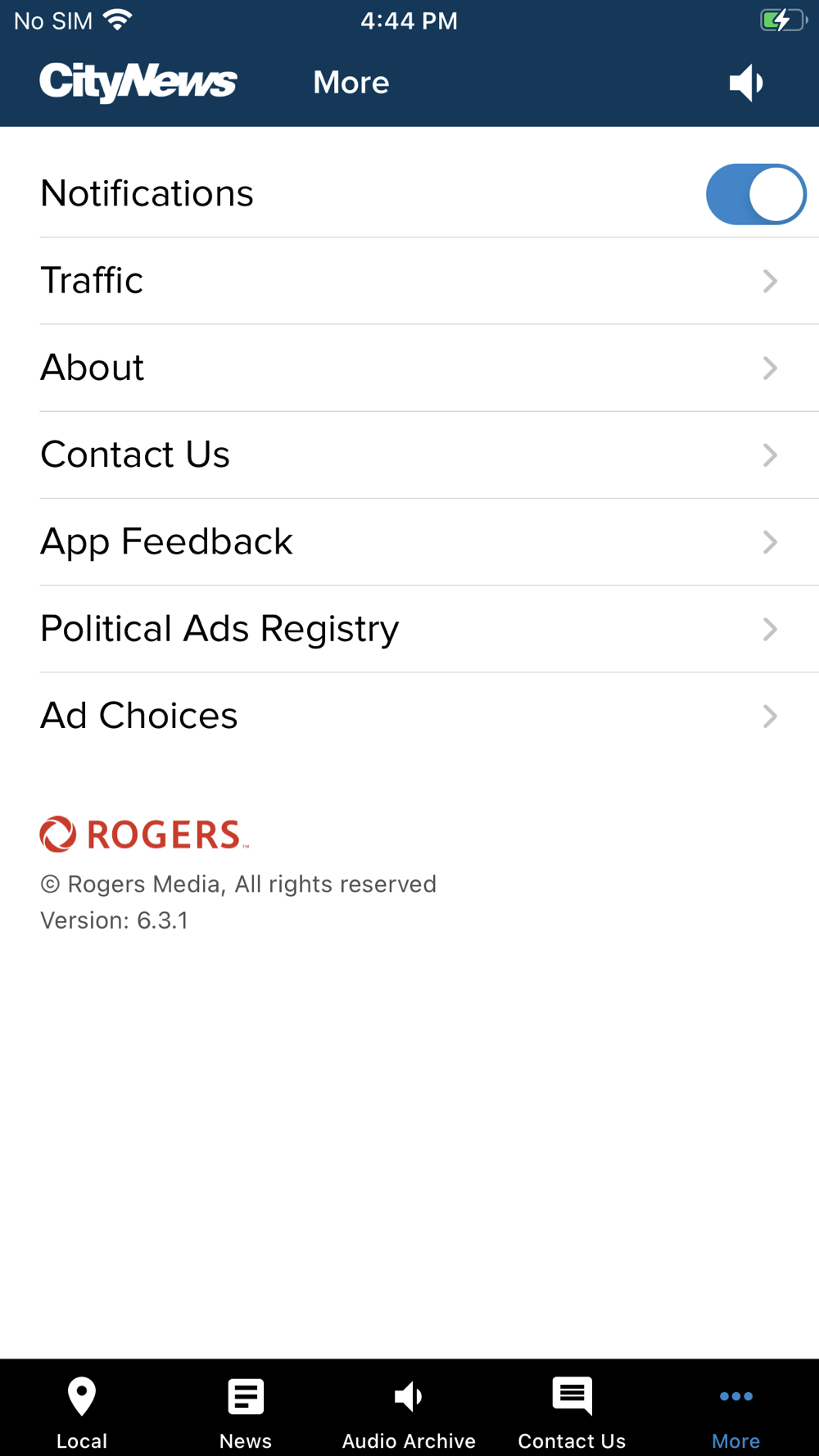
Task: Tap the Rogers Media copyright text
Action: (238, 884)
